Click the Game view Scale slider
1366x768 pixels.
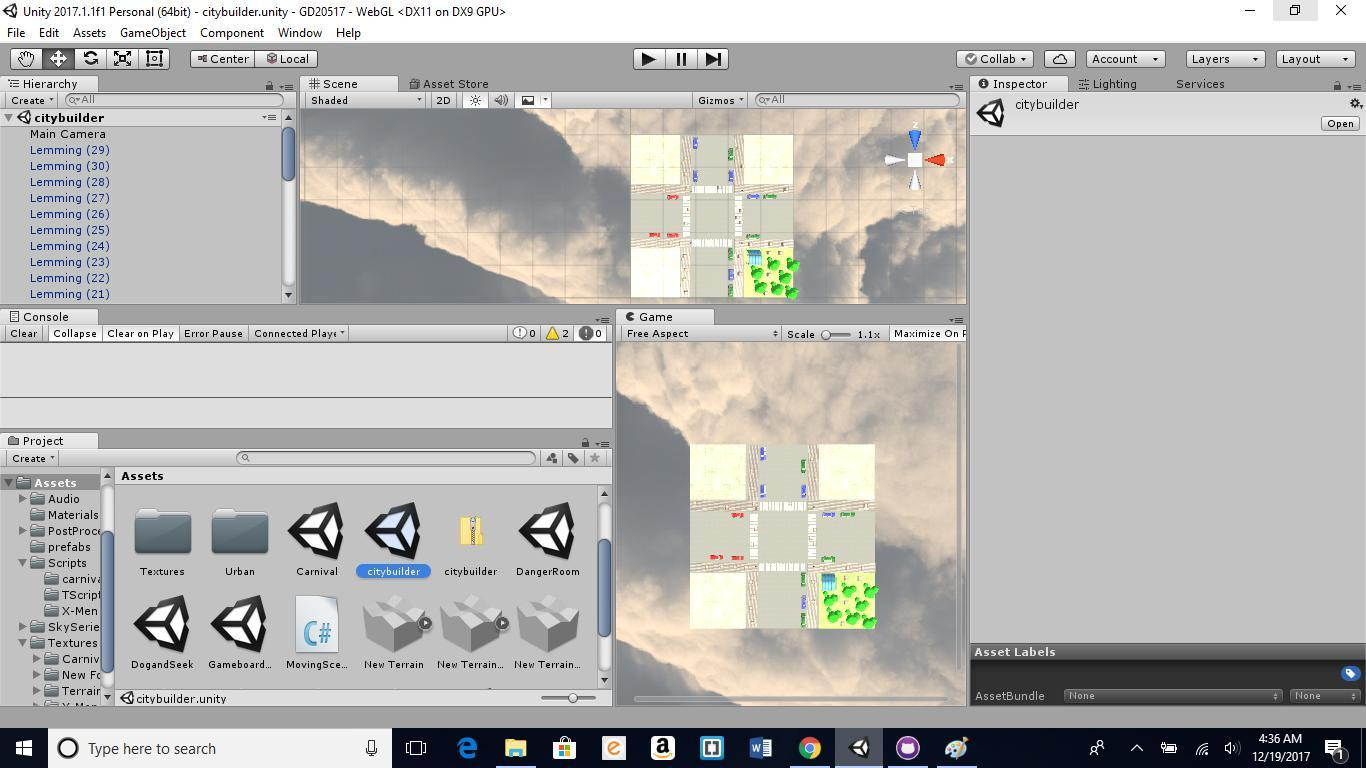point(836,334)
